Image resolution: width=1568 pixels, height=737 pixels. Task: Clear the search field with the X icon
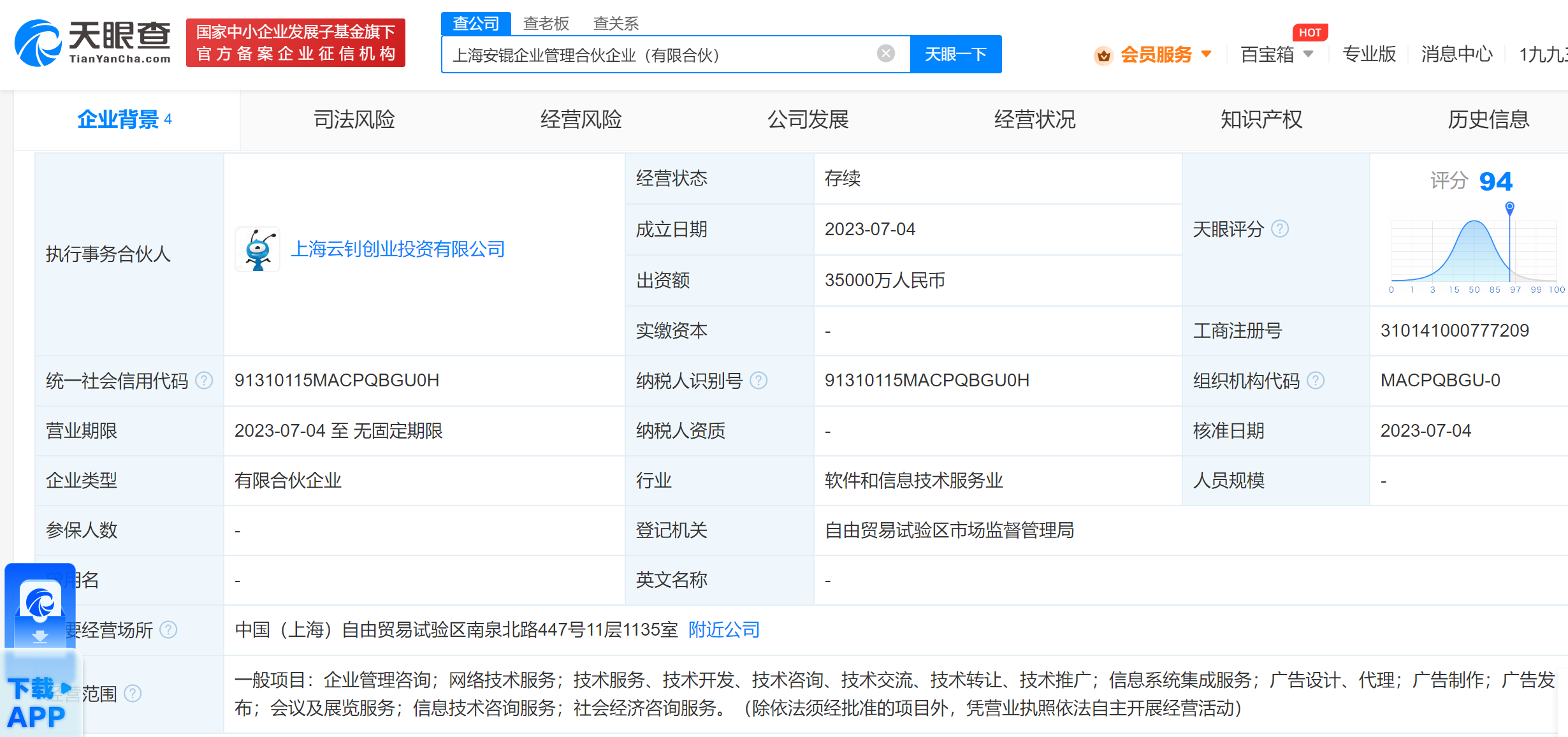pyautogui.click(x=885, y=54)
